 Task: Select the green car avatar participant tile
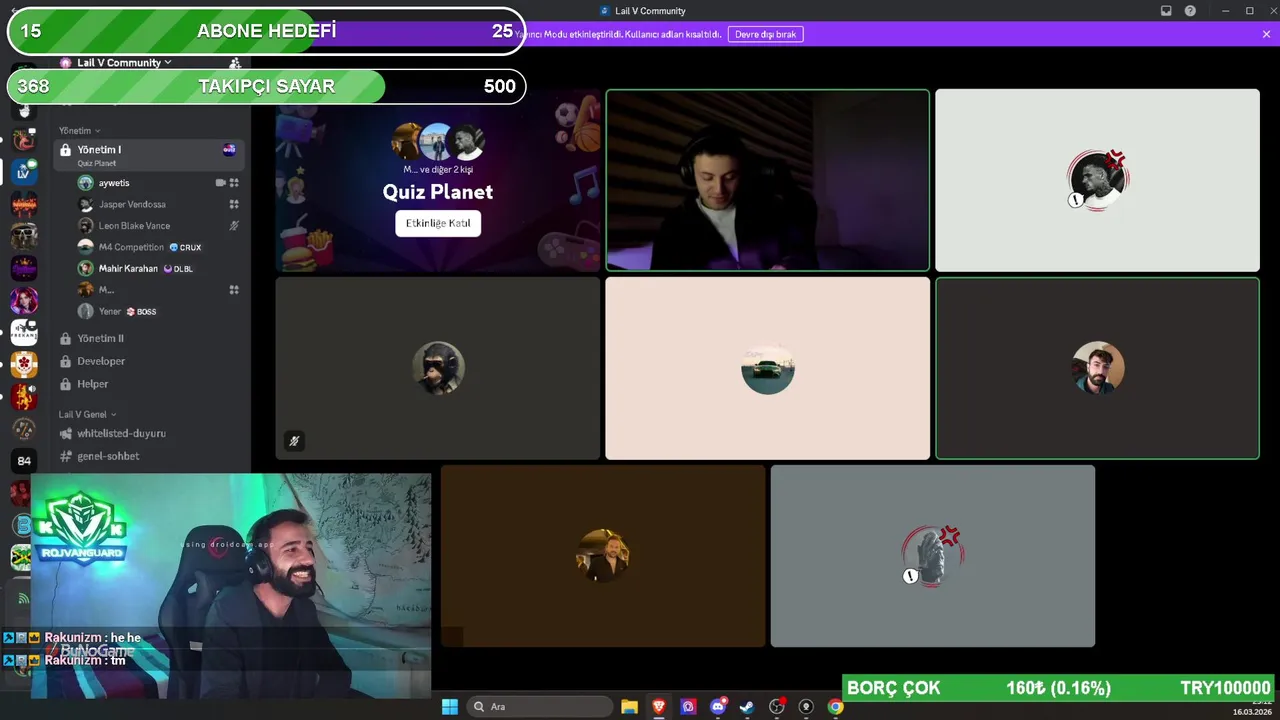(x=768, y=368)
